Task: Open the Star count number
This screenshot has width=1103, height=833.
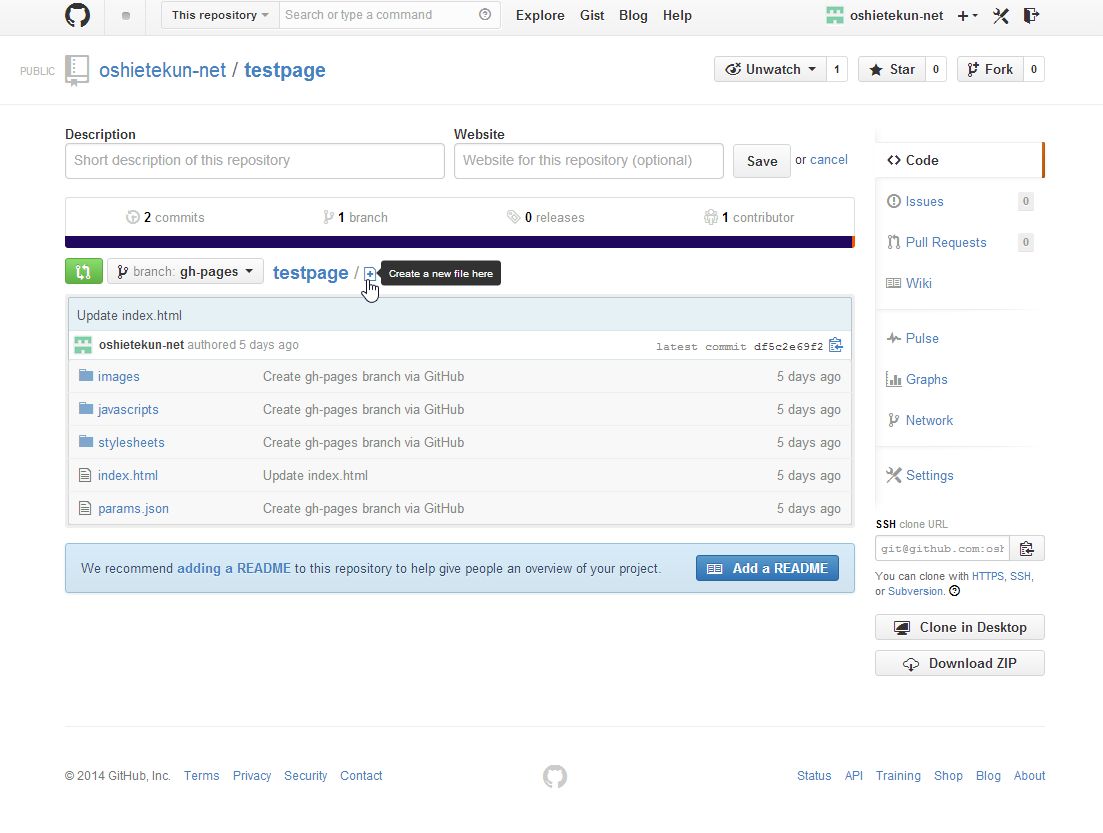Action: (x=936, y=69)
